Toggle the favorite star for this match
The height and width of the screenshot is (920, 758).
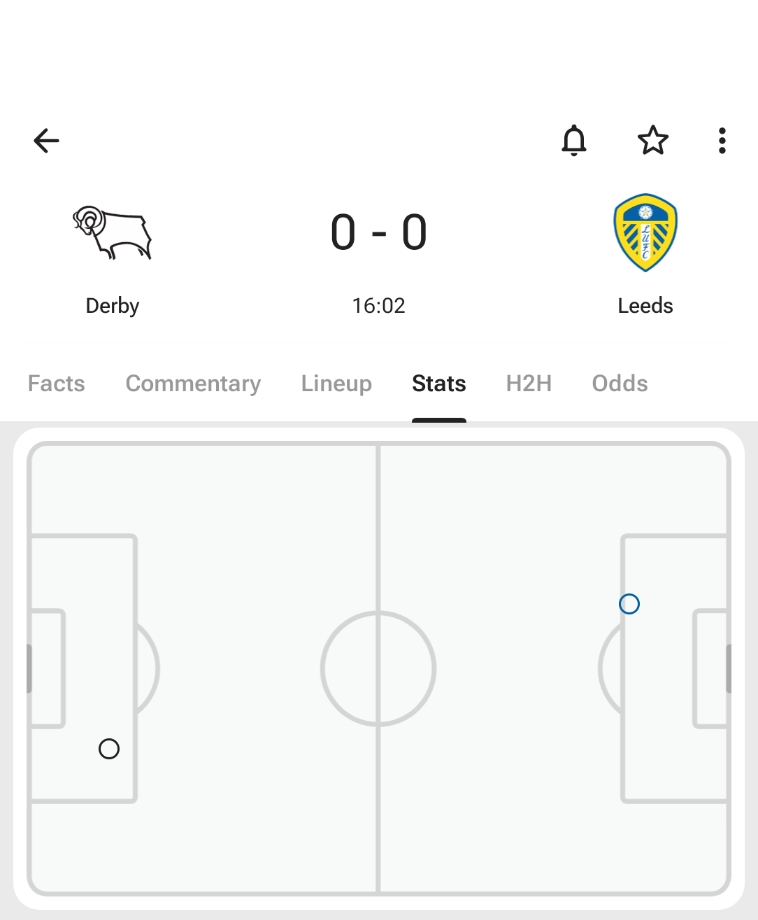[x=653, y=141]
